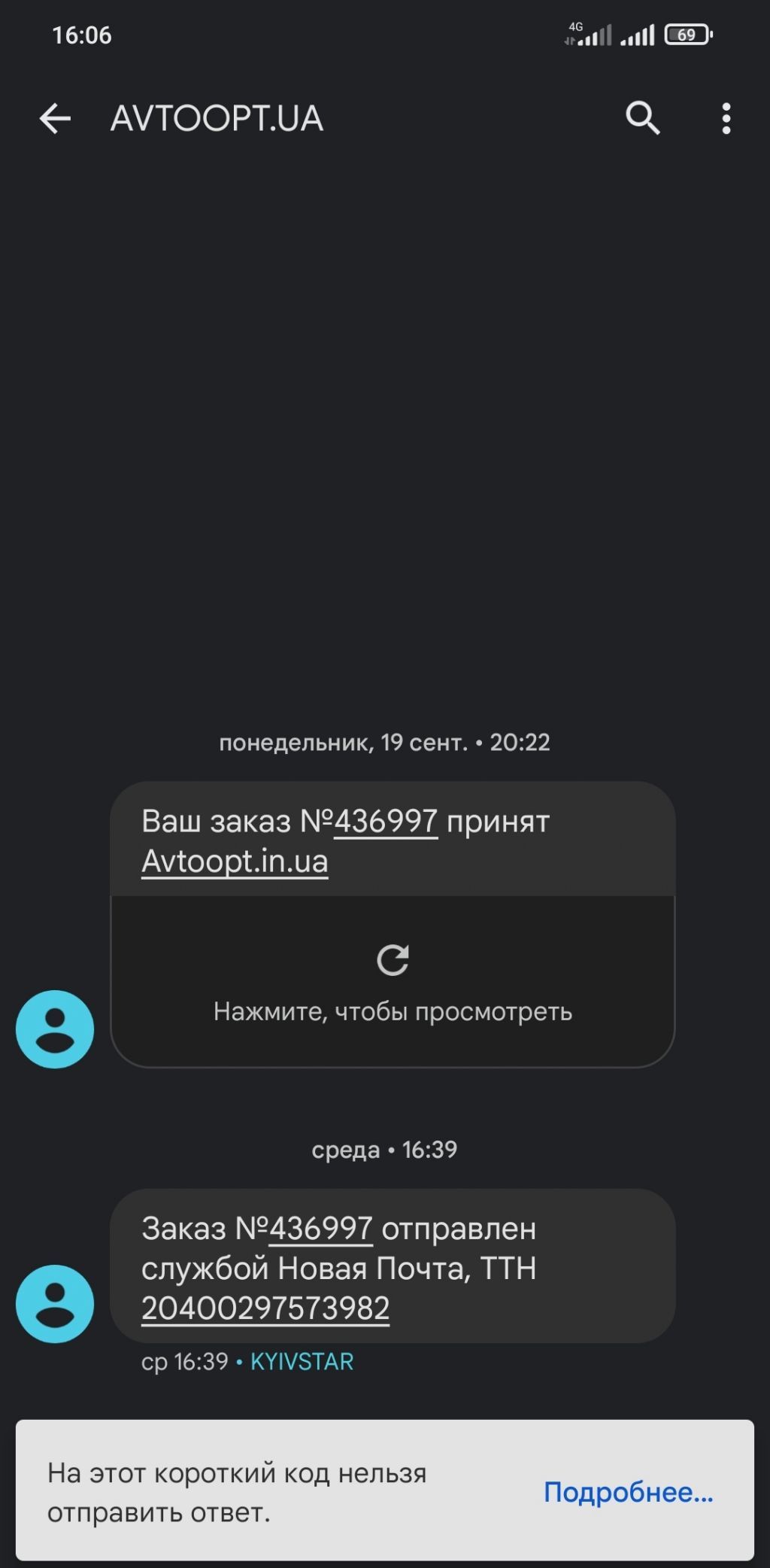Image resolution: width=770 pixels, height=1568 pixels.
Task: Tap the Monday 19 Sept timestamp
Action: (384, 743)
